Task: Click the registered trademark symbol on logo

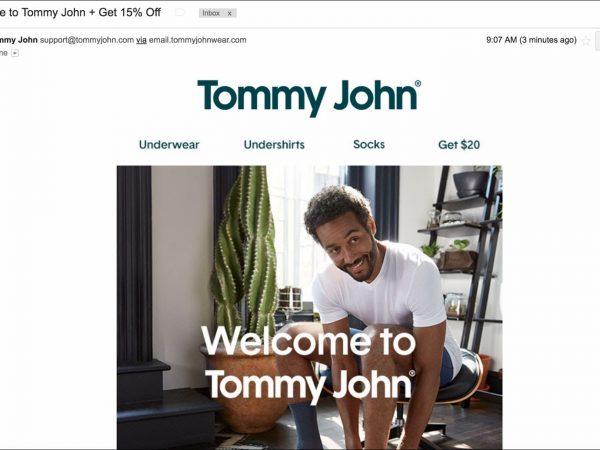Action: (x=418, y=83)
